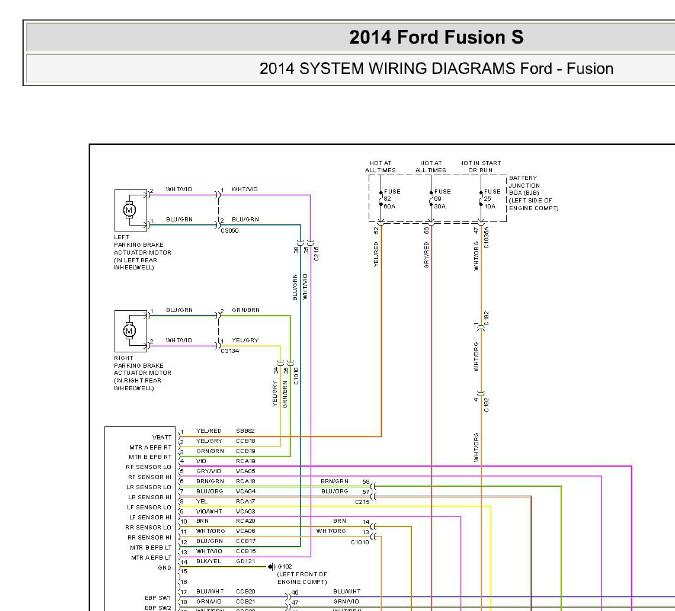The image size is (675, 611).
Task: Click the WHT/ORG label near connector pin 13
Action: pyautogui.click(x=331, y=531)
